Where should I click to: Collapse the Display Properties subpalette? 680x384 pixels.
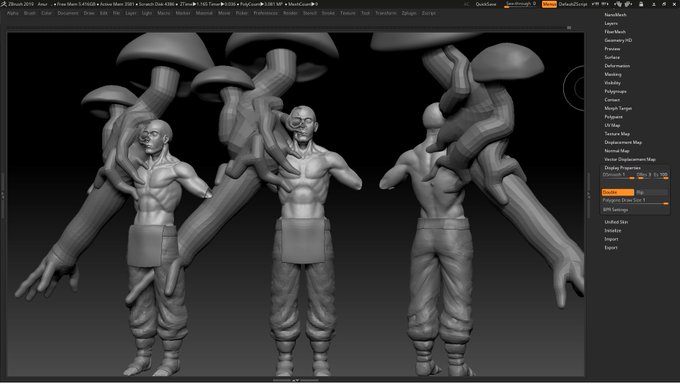point(622,168)
